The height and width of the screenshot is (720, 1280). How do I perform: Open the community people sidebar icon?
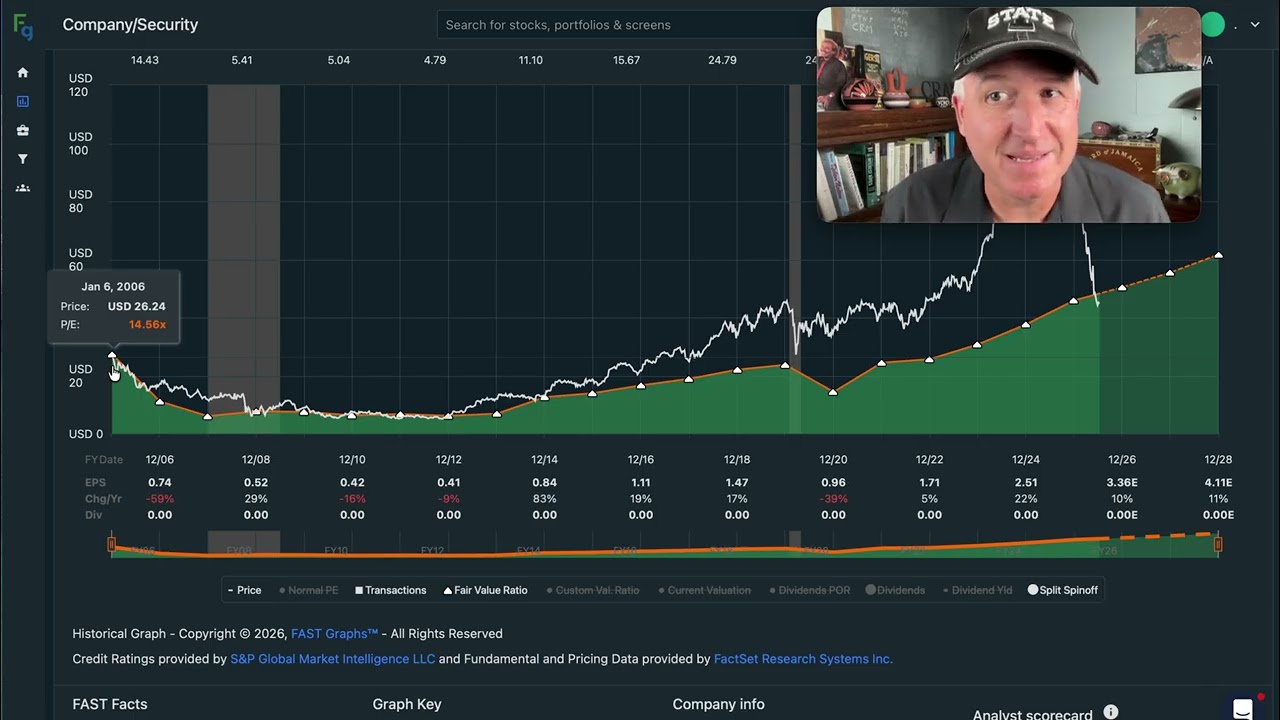[23, 188]
